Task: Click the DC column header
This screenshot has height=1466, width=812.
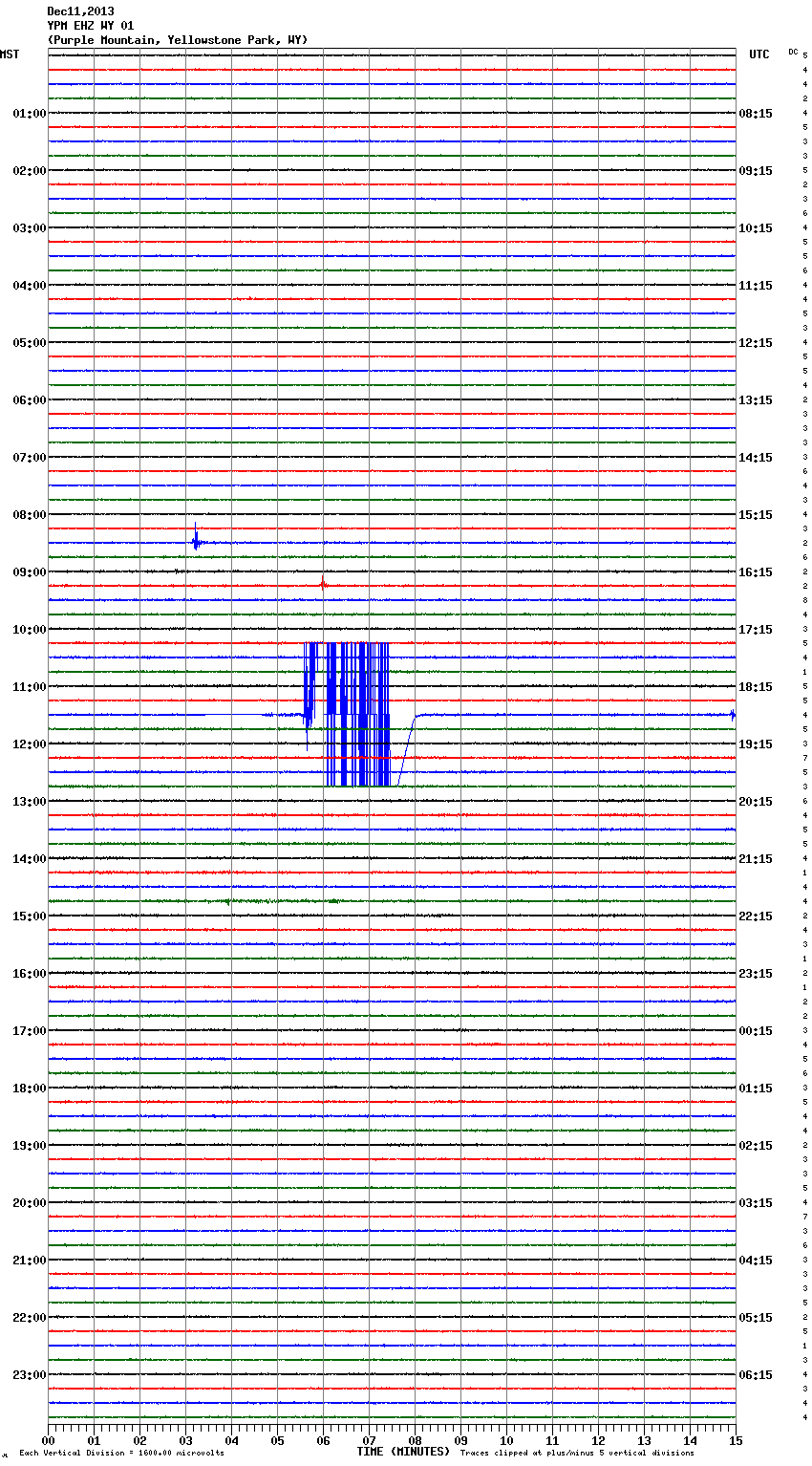Action: (x=793, y=52)
